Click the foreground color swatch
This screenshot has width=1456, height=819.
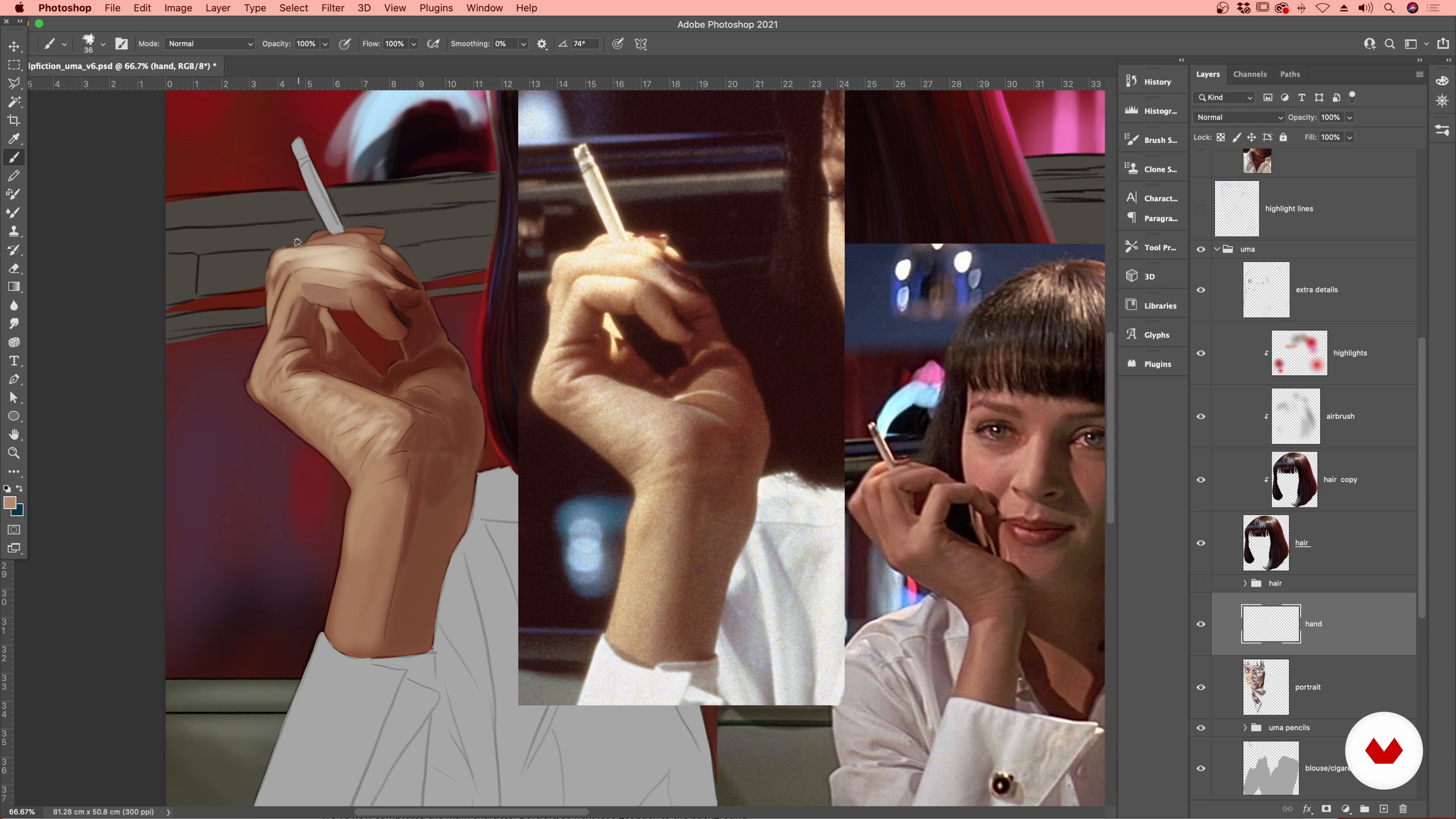click(x=9, y=503)
